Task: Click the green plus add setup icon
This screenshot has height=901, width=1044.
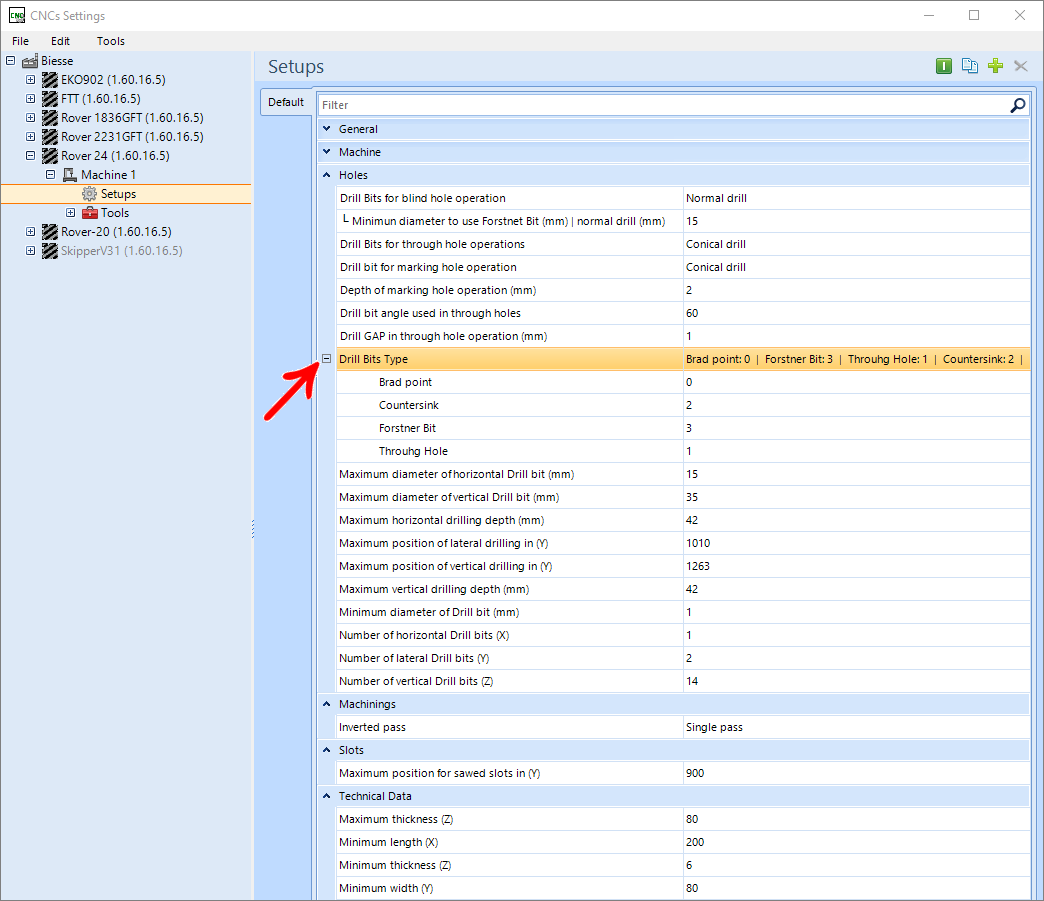Action: pyautogui.click(x=995, y=66)
